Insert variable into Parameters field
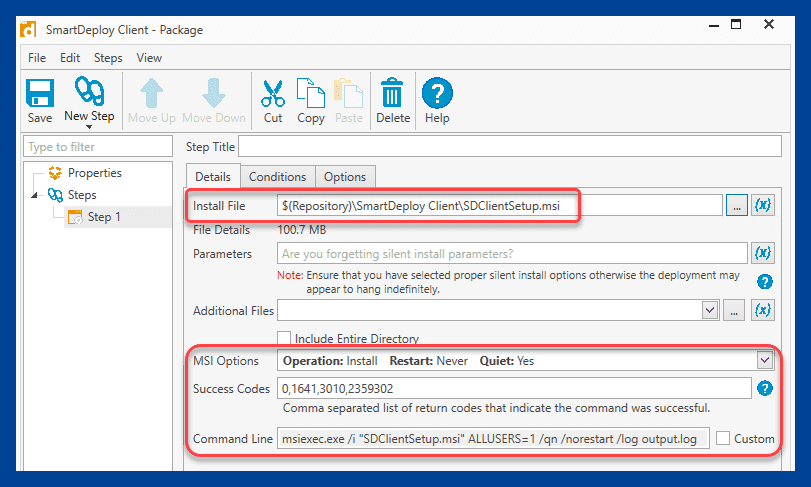This screenshot has height=487, width=811. coord(762,253)
